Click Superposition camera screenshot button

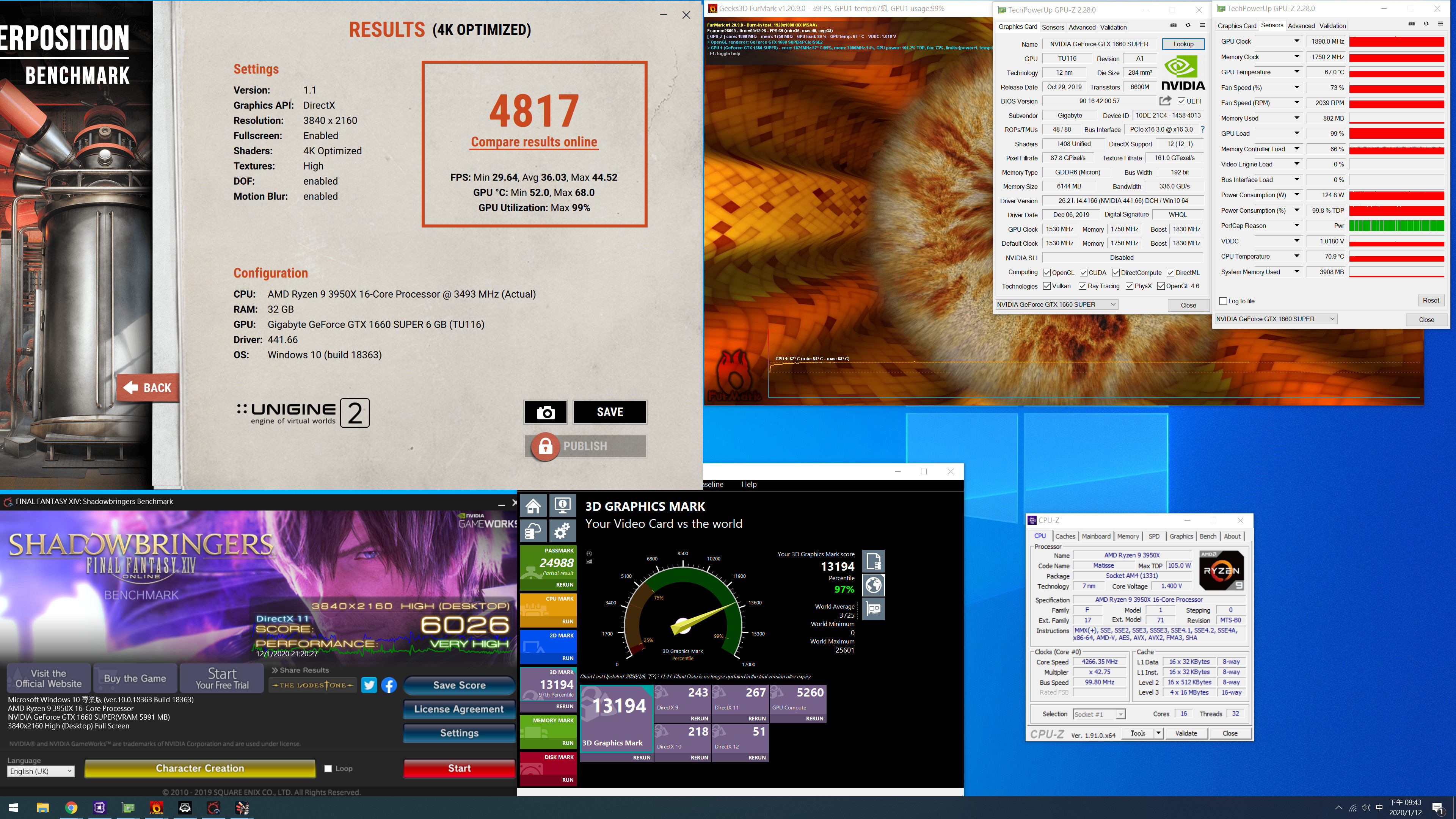pos(546,412)
